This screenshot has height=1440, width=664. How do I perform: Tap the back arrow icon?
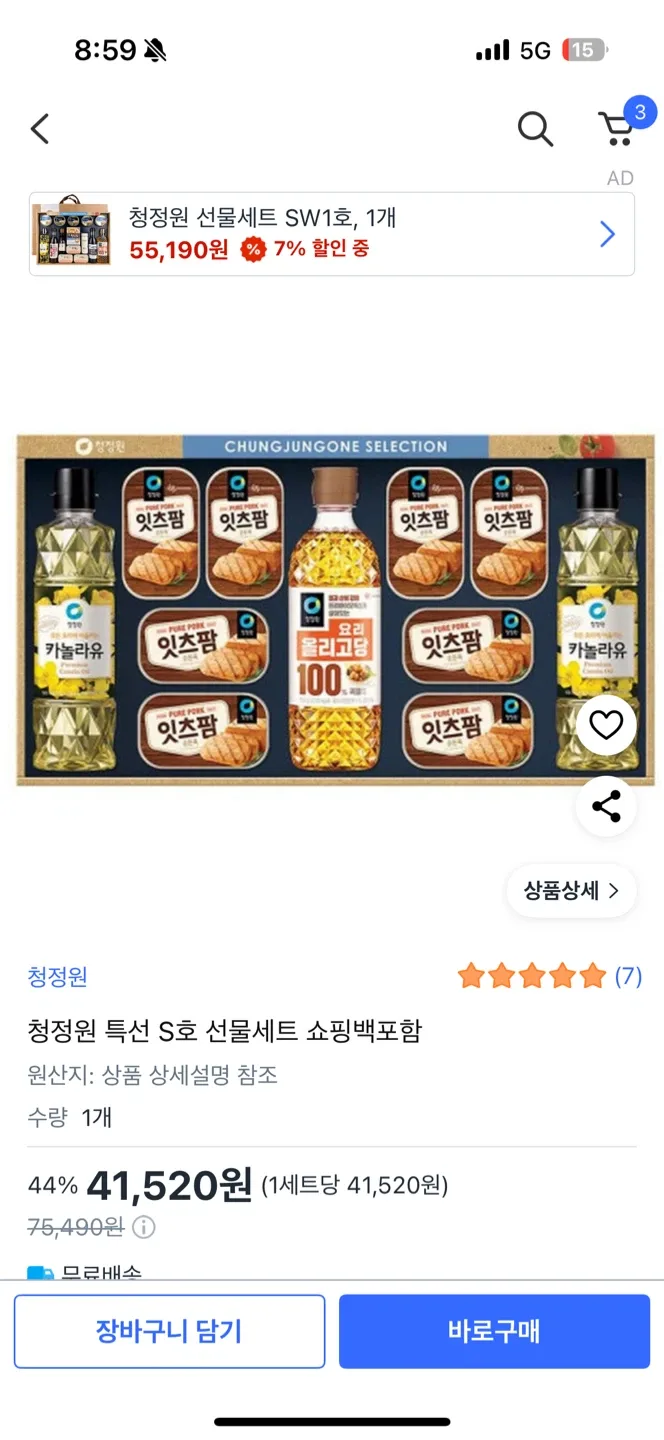pyautogui.click(x=40, y=129)
